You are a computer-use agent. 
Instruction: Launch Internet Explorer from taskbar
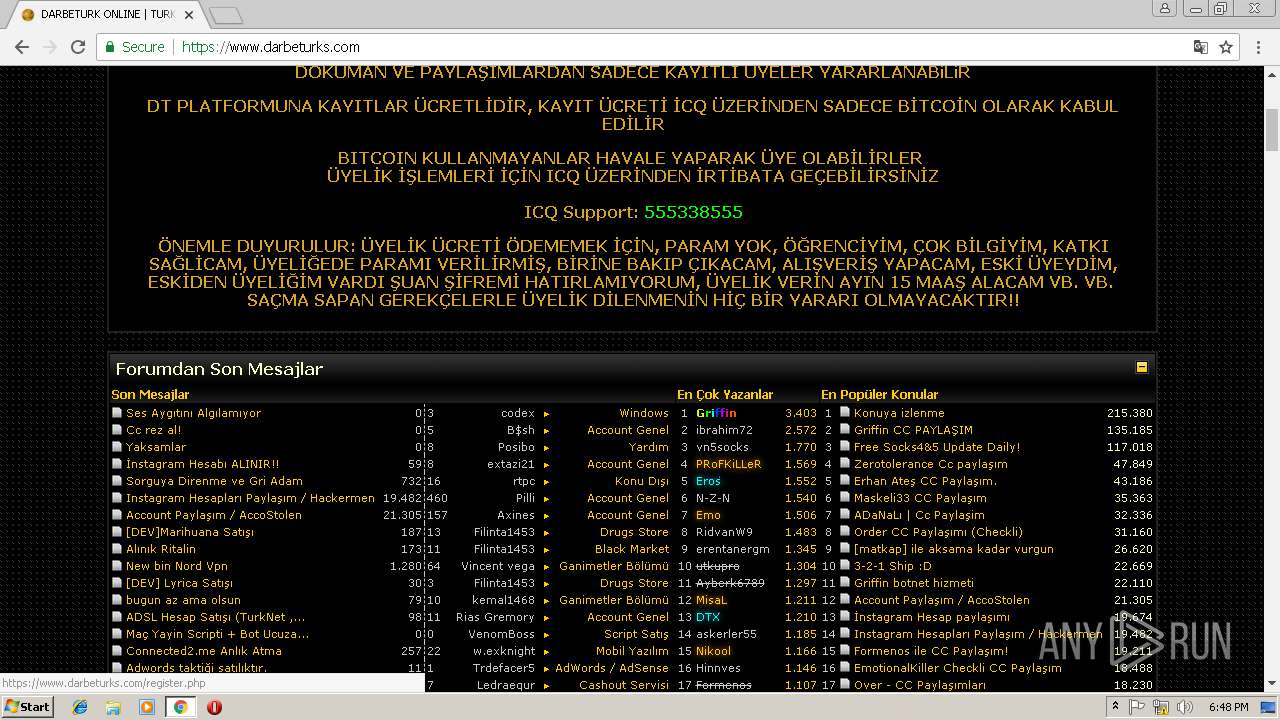(80, 707)
